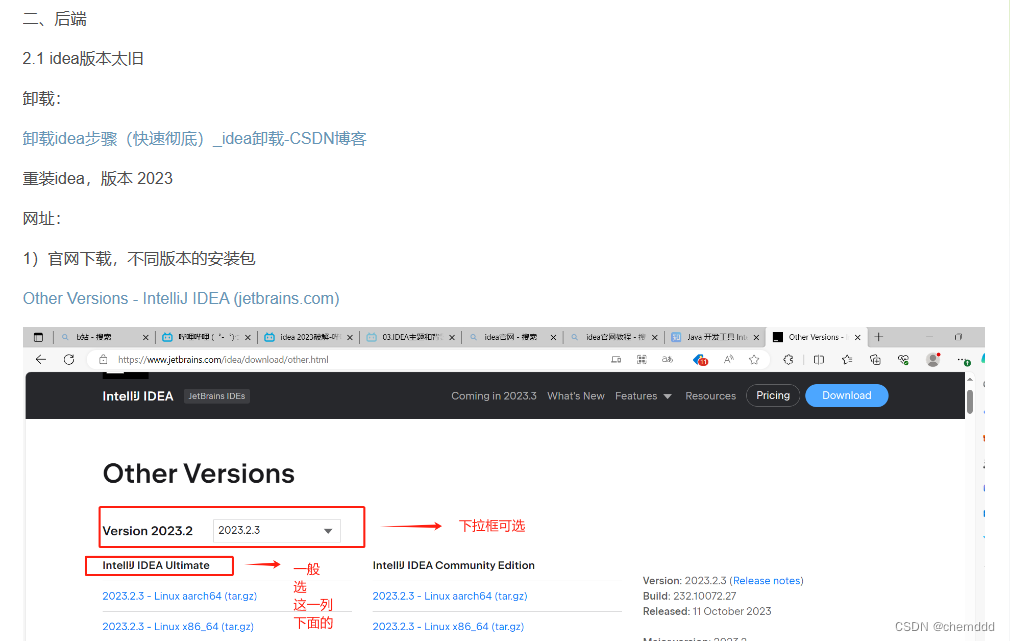Click the blue Download button
Viewport: 1010px width, 641px height.
coord(846,396)
